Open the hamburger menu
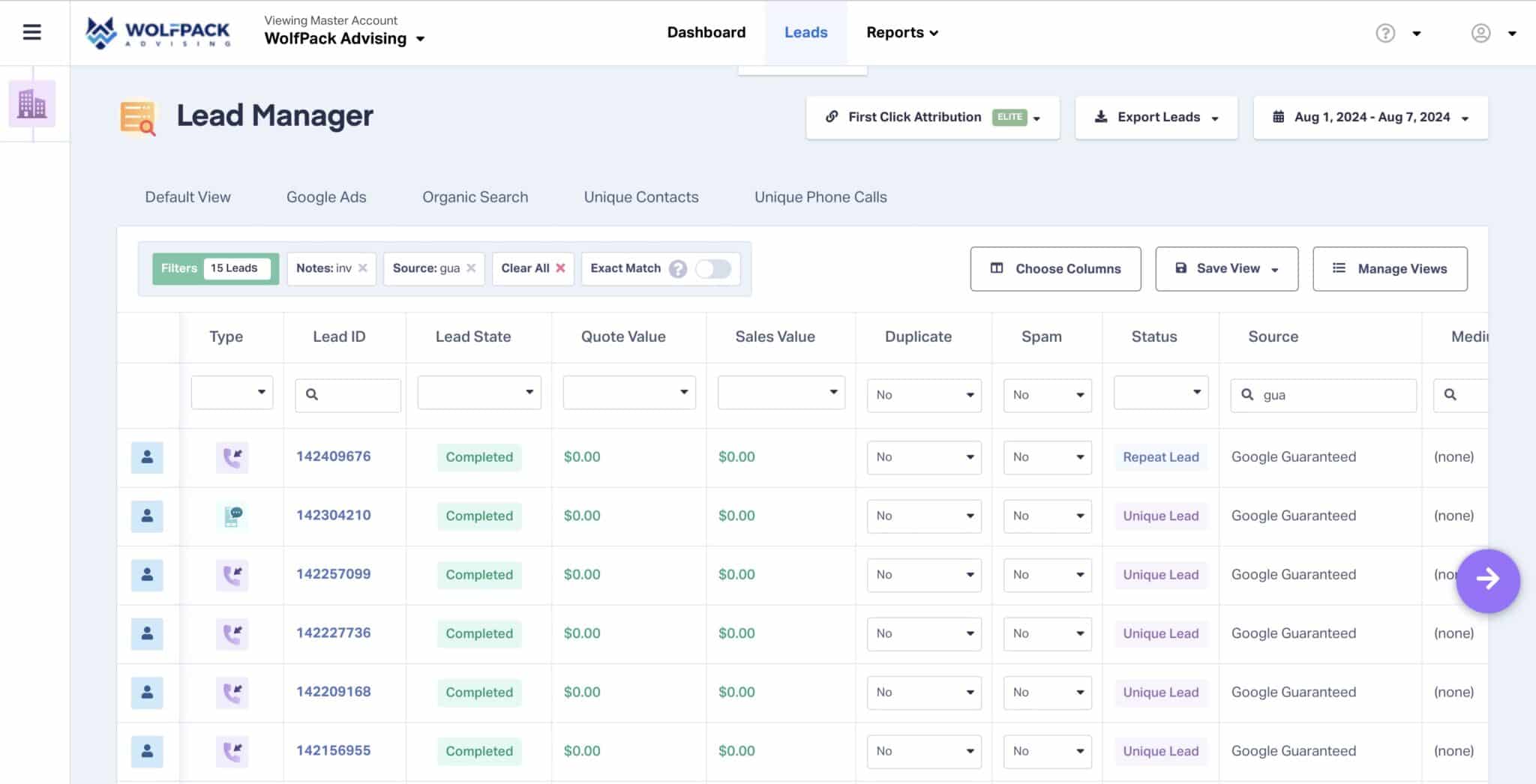Image resolution: width=1536 pixels, height=784 pixels. click(x=31, y=32)
